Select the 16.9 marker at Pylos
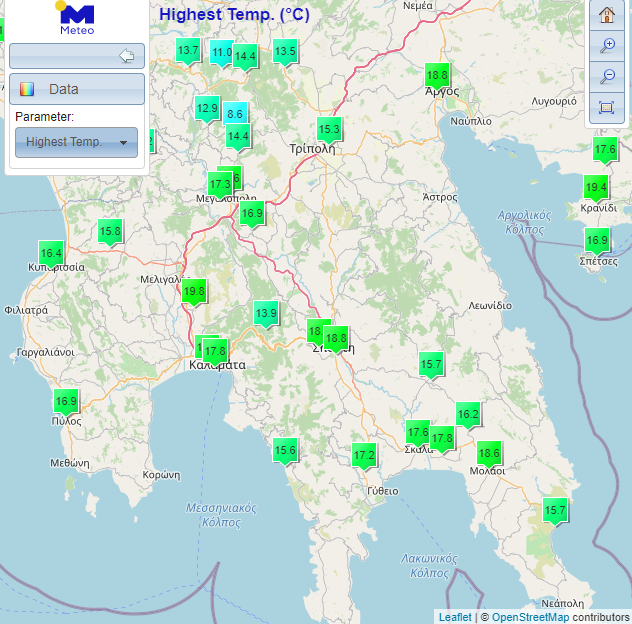 point(66,402)
